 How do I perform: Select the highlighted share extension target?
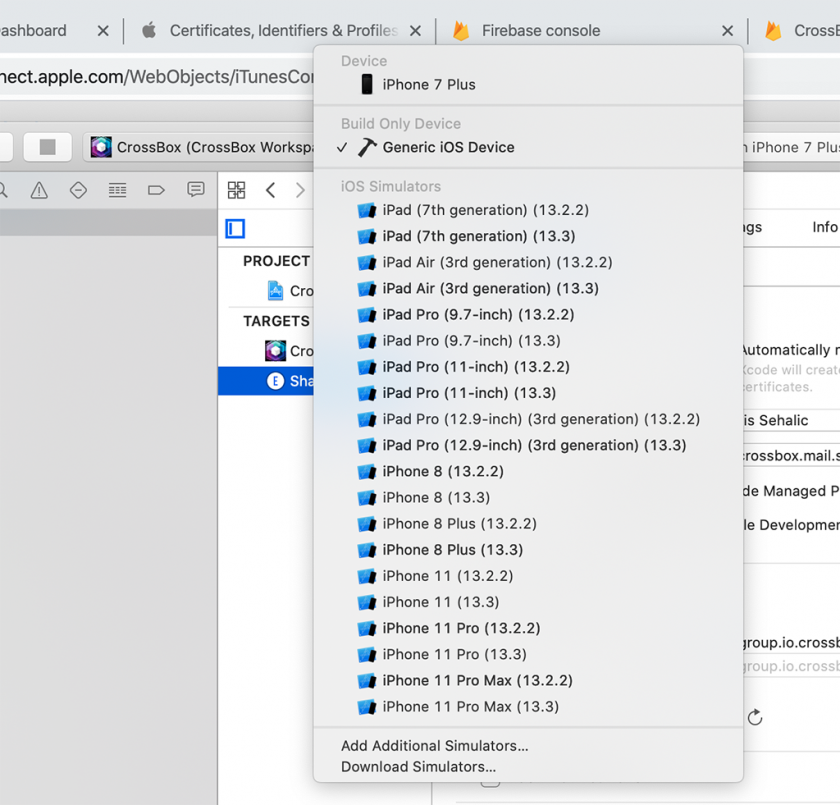(266, 381)
